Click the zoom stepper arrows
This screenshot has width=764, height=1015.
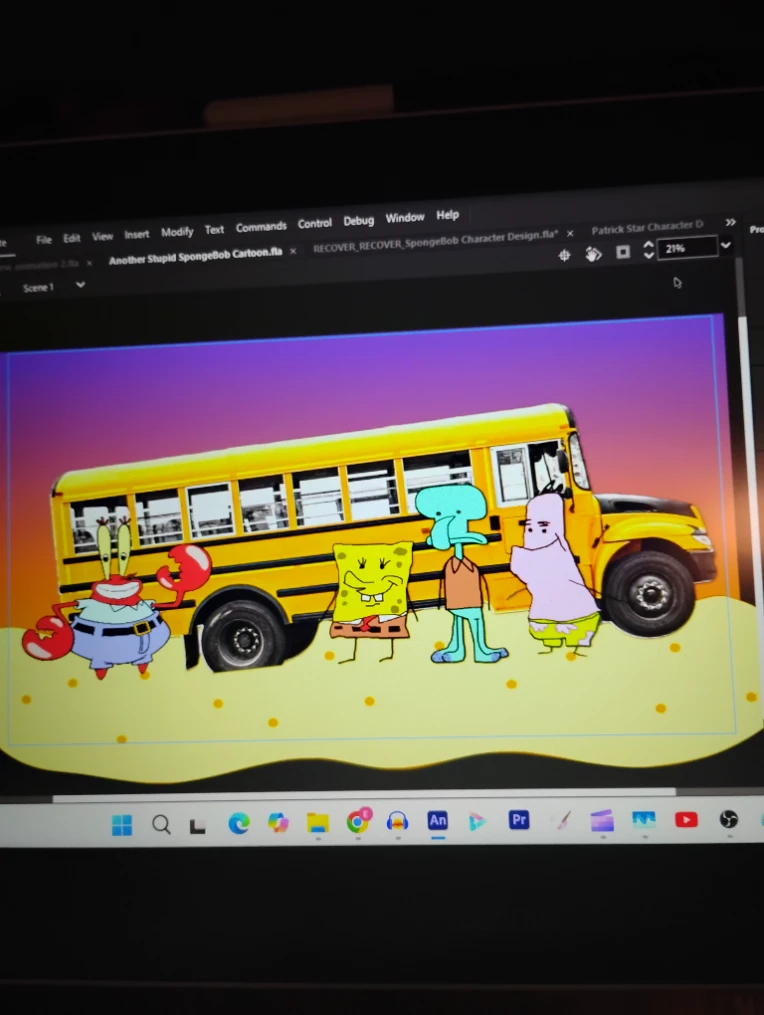tap(648, 250)
